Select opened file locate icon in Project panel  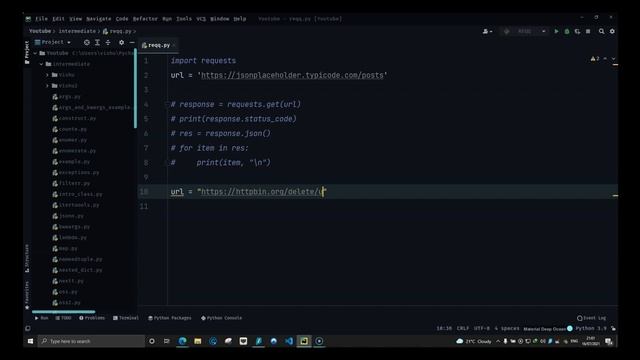tap(87, 42)
